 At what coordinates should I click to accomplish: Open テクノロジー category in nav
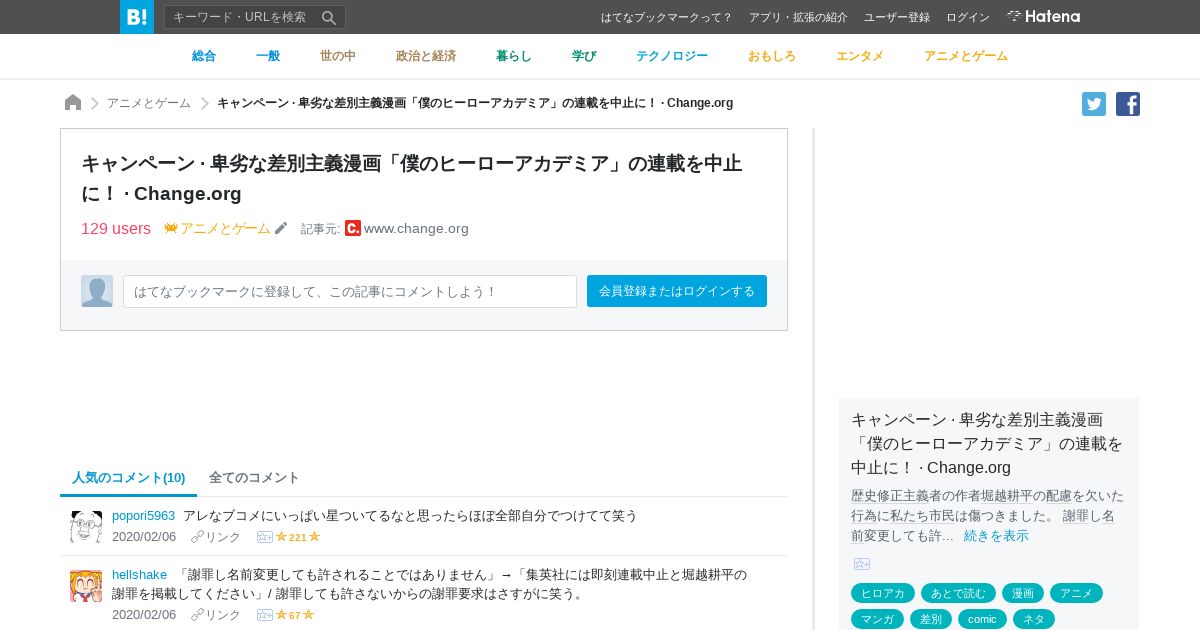coord(672,56)
